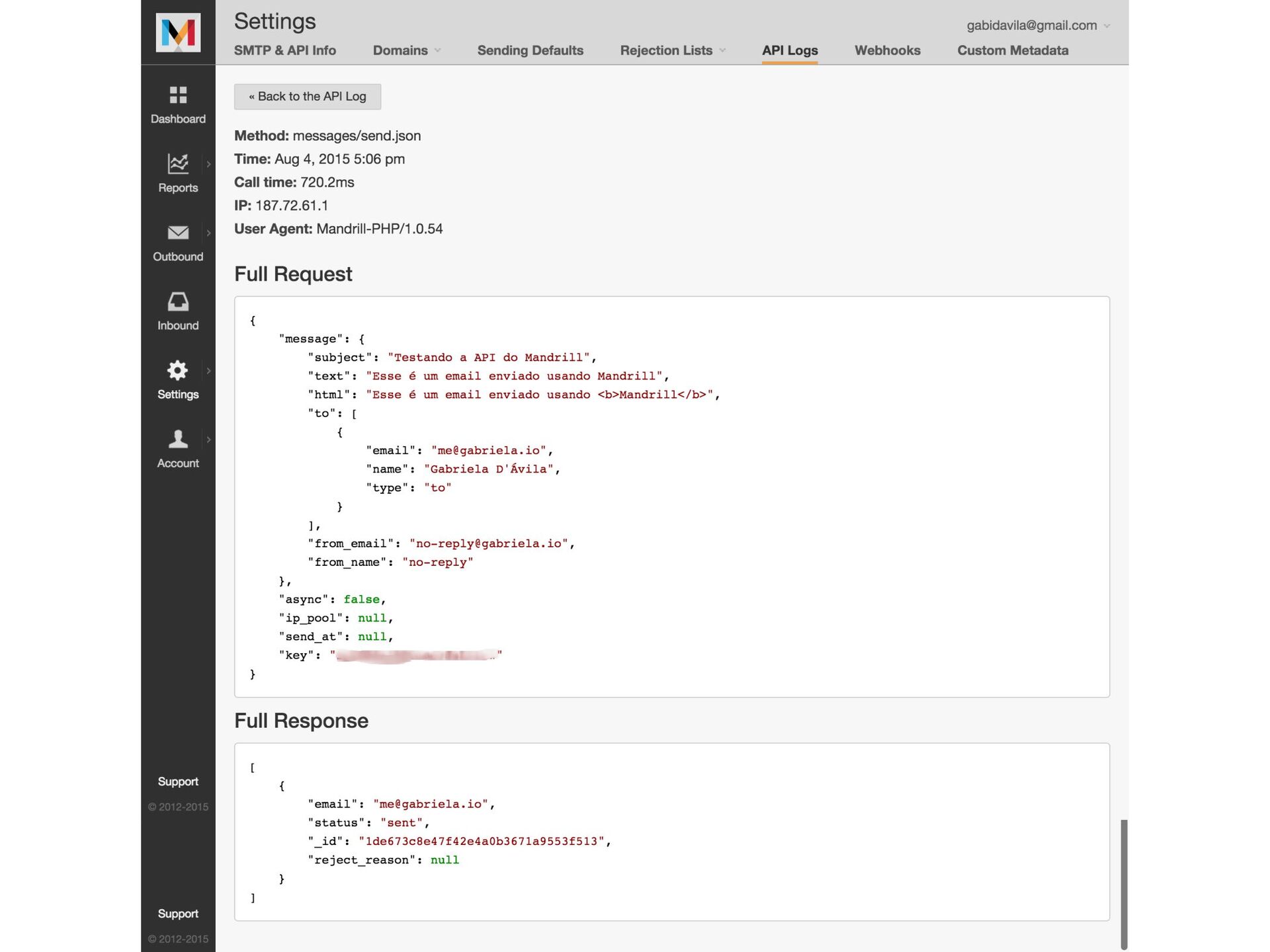Open the gabidavila@gmail.com account dropdown
Screen dimensions: 1270x952
pos(1038,25)
